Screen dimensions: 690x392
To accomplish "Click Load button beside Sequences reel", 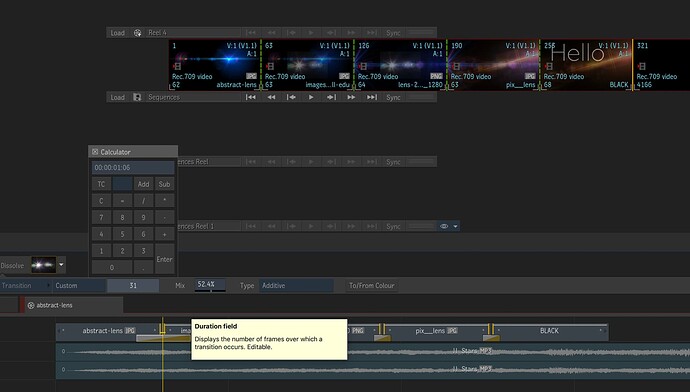I will pos(117,97).
